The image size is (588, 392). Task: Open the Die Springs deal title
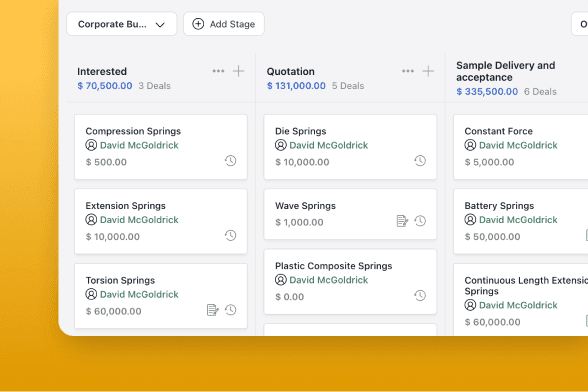click(300, 131)
